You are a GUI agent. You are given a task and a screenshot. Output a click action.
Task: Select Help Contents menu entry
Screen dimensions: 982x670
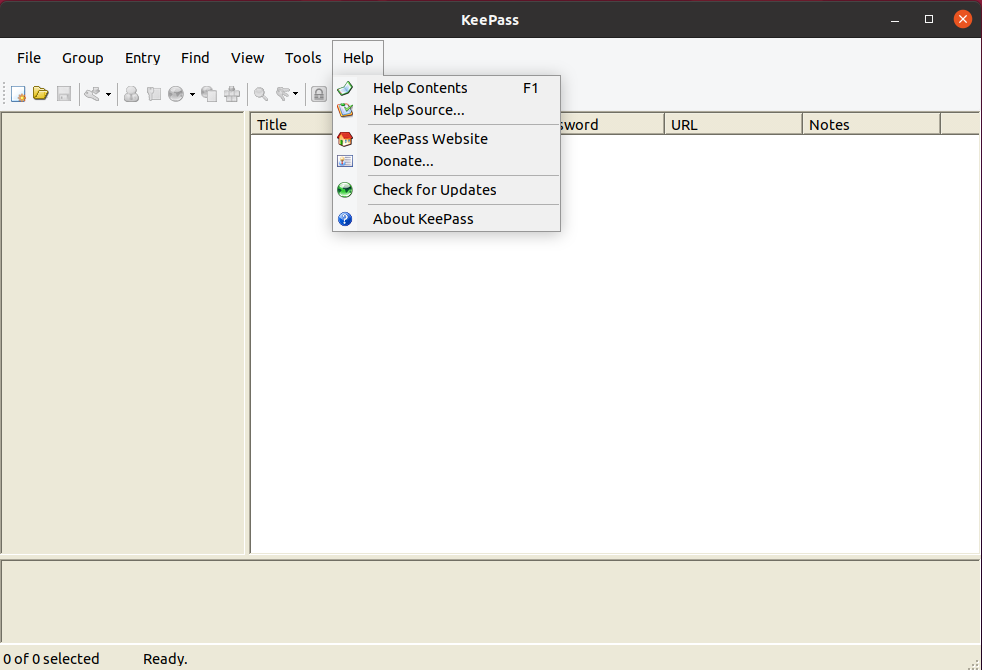(447, 88)
